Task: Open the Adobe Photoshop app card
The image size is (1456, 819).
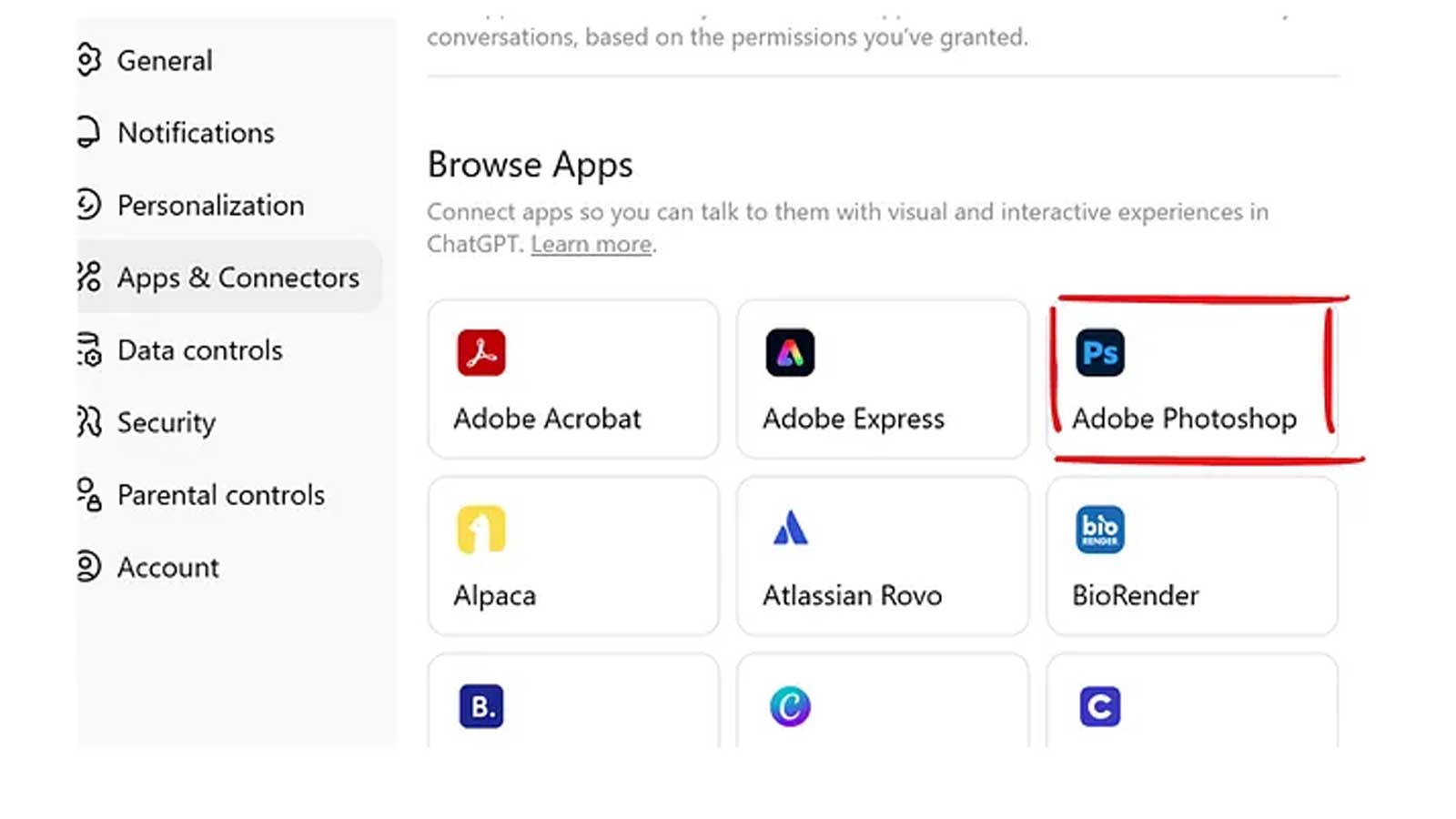Action: tap(1191, 380)
